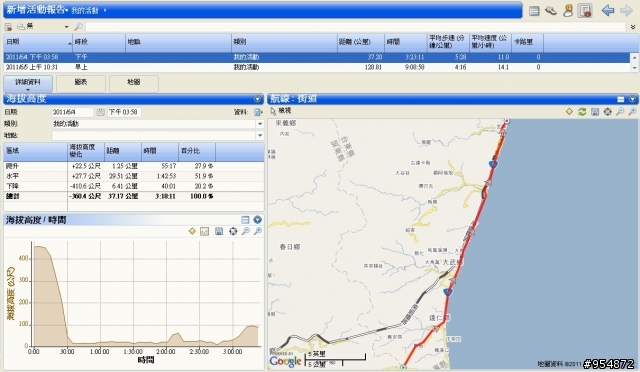
Task: Open the calendar view icon in top toolbar
Action: pyautogui.click(x=534, y=11)
